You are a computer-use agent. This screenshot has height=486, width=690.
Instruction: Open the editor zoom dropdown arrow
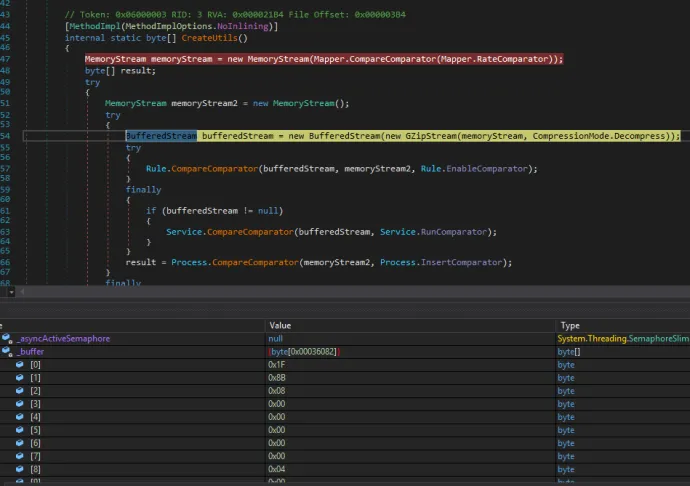coord(11,292)
